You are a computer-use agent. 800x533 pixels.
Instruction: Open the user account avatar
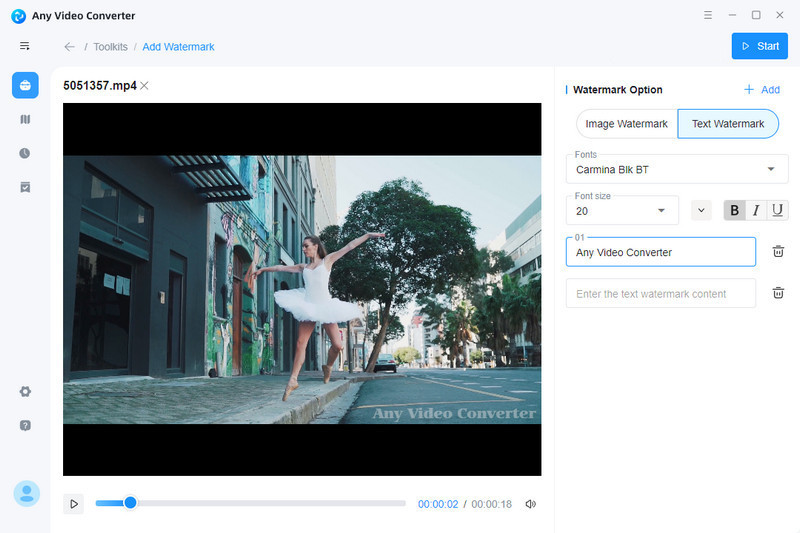click(x=27, y=493)
